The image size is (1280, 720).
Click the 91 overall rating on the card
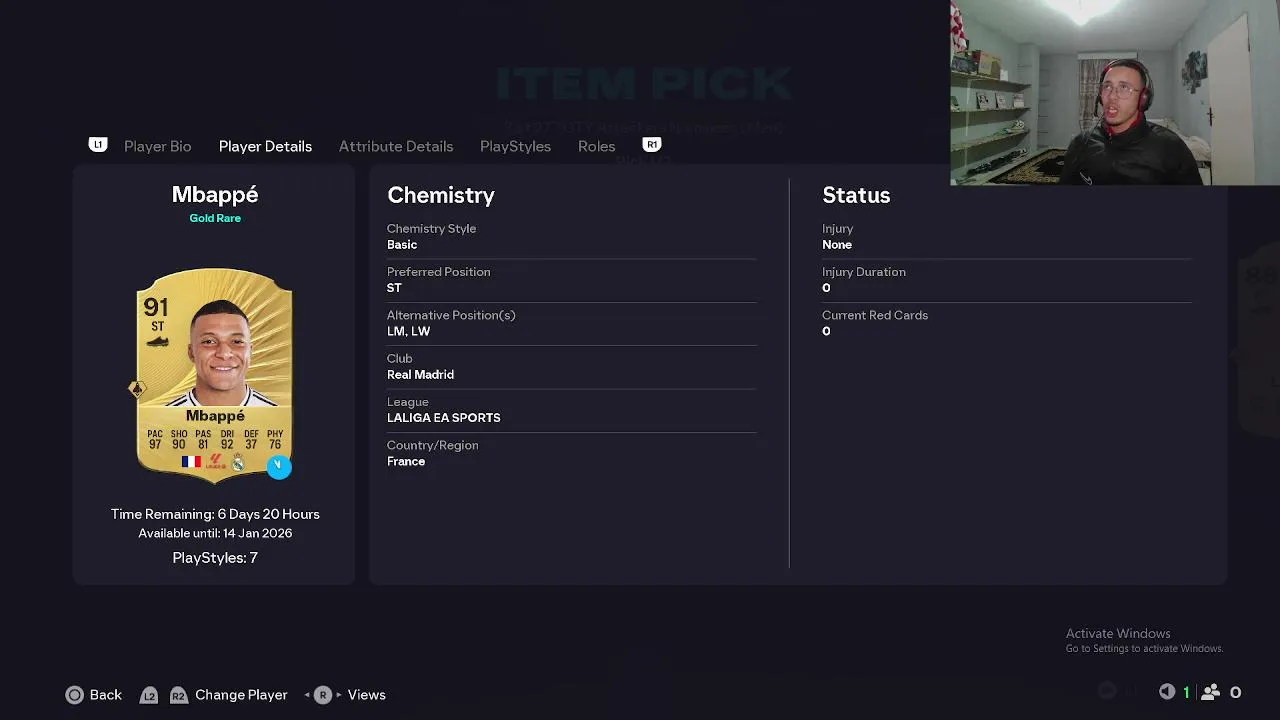tap(156, 306)
